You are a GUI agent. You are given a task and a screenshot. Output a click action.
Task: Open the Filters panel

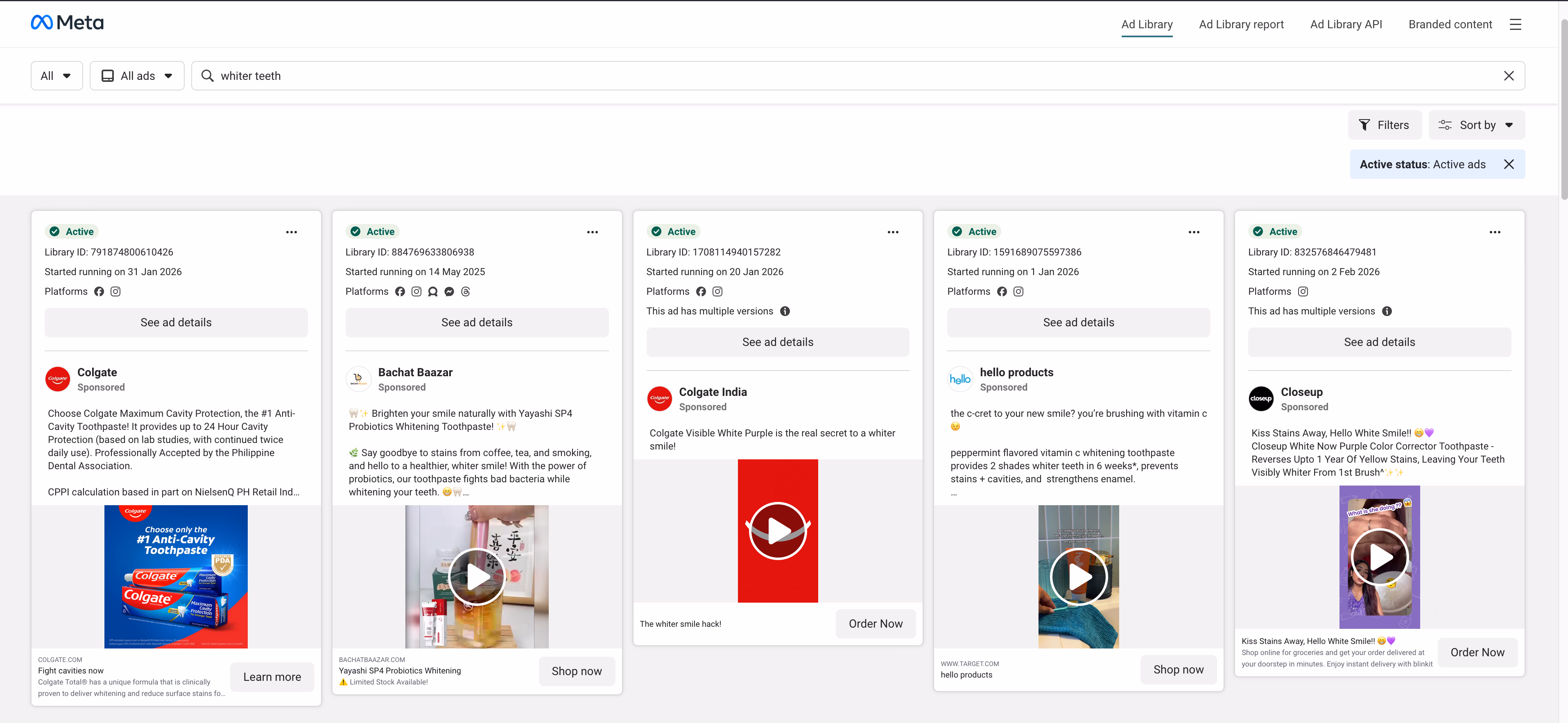[x=1385, y=125]
